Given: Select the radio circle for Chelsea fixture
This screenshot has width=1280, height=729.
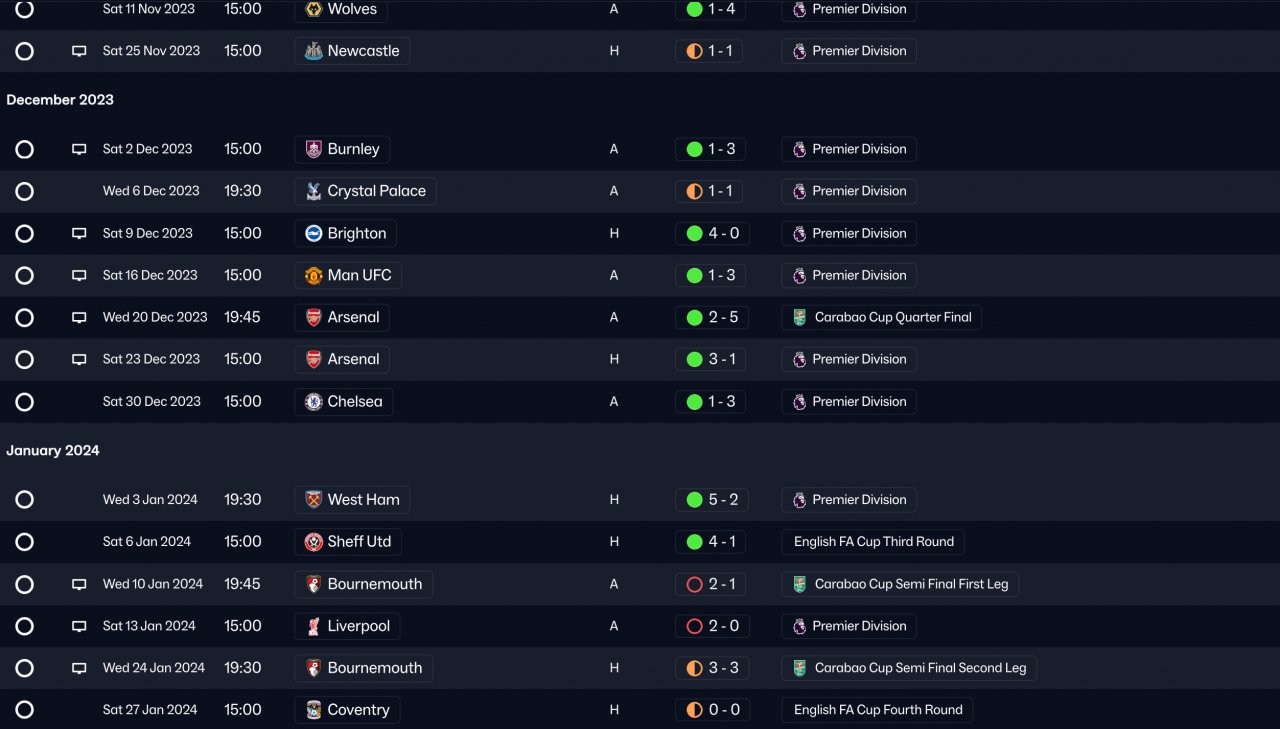Looking at the screenshot, I should coord(25,402).
